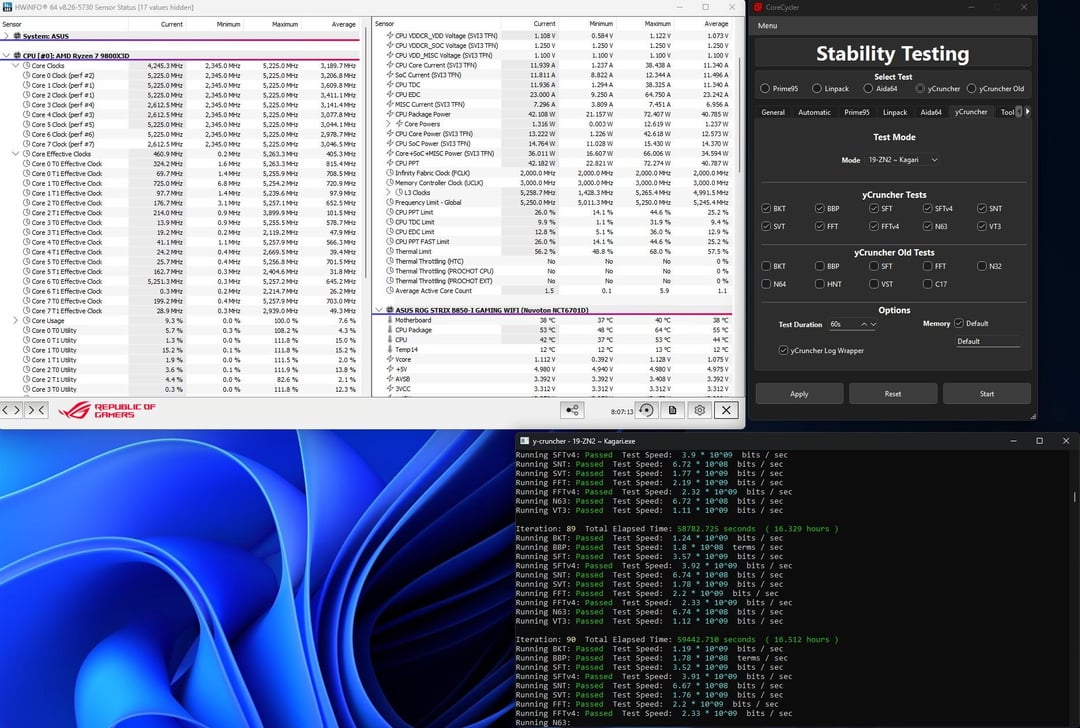This screenshot has width=1080, height=728.
Task: Click the HWiNFO network share icon
Action: [572, 410]
